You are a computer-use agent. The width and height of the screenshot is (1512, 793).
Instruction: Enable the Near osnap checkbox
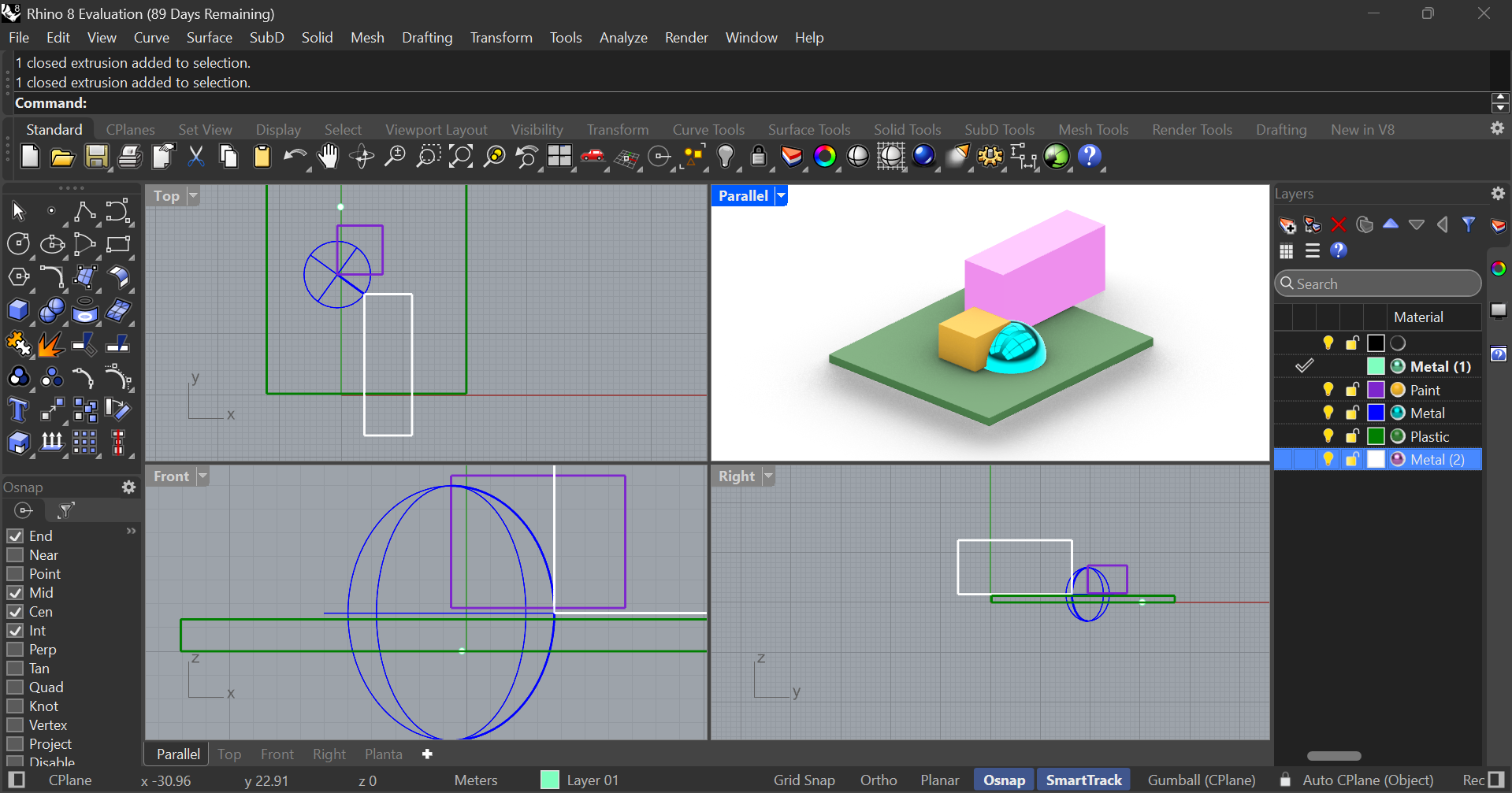click(15, 555)
